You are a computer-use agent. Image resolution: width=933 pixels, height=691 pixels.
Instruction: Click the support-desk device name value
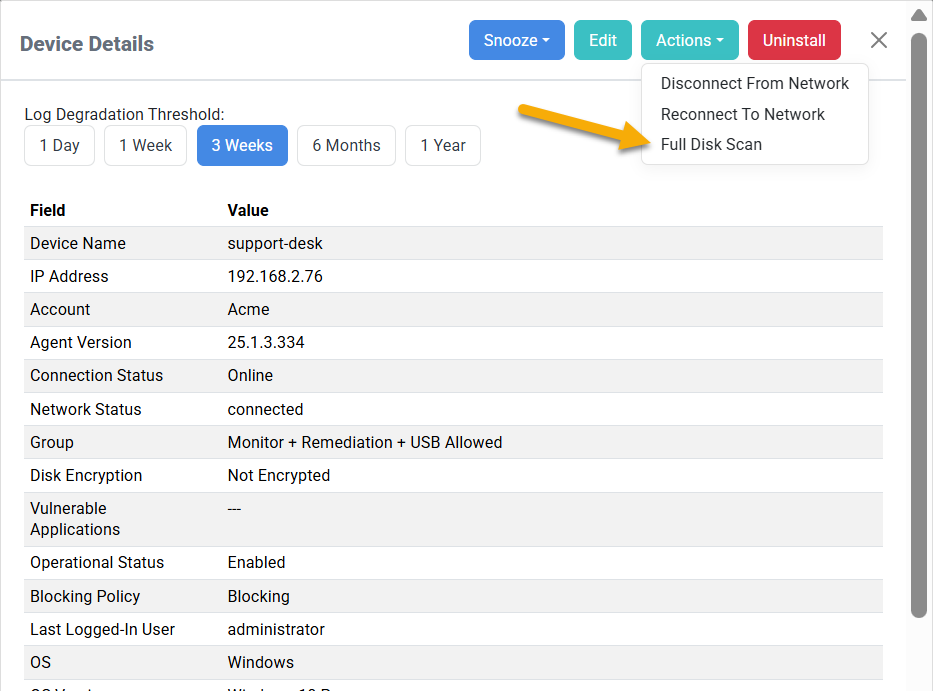click(x=275, y=244)
